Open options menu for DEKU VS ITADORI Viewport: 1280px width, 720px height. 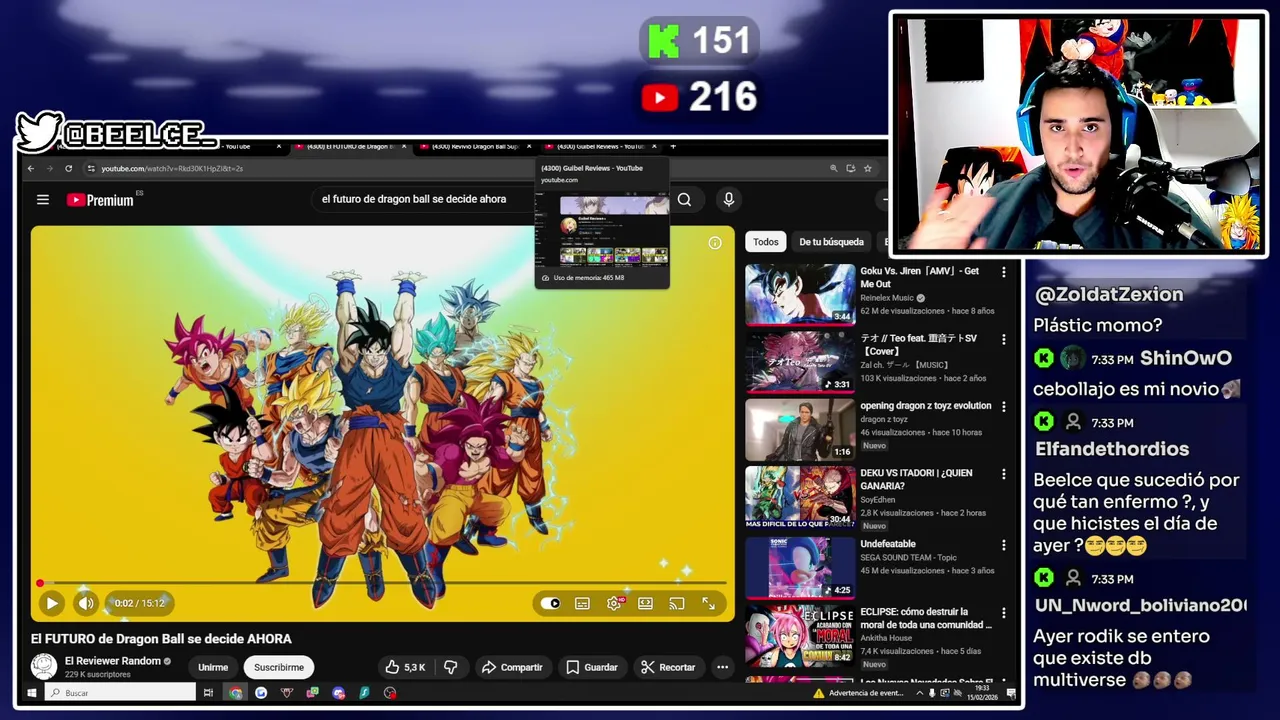[1004, 474]
